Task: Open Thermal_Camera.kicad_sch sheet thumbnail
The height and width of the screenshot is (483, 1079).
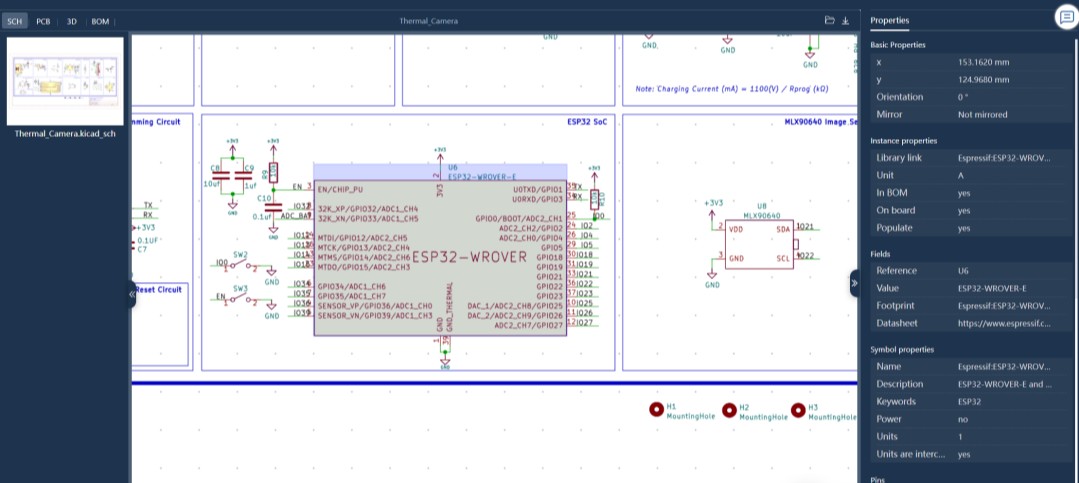Action: pos(66,82)
